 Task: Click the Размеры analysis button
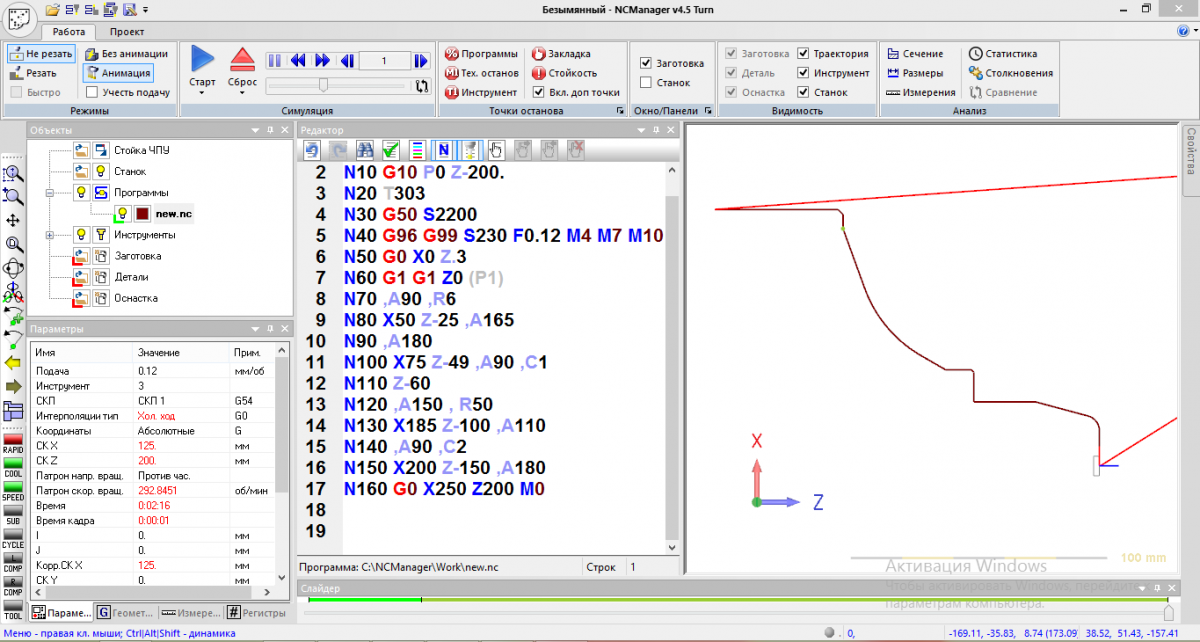913,73
